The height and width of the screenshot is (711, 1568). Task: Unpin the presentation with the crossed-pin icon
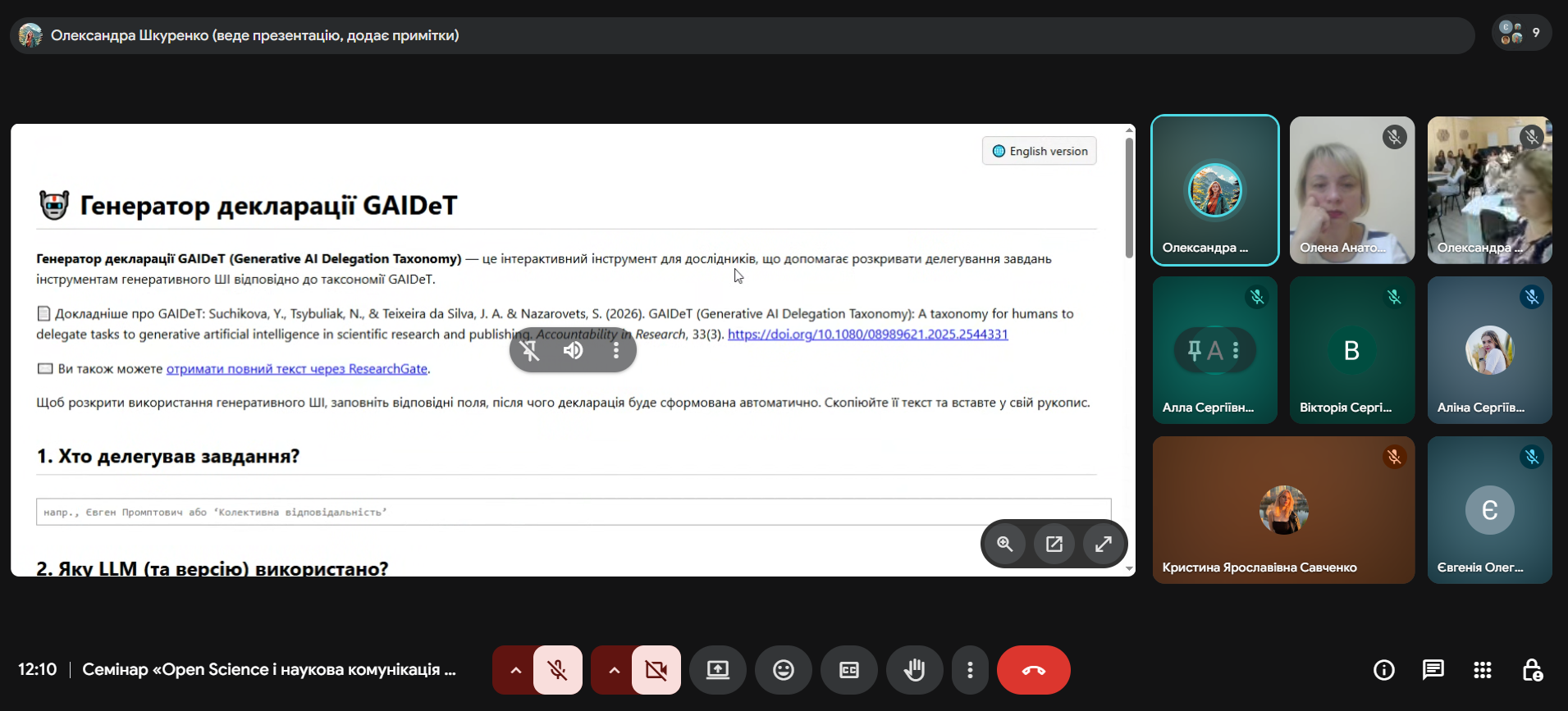(x=530, y=351)
